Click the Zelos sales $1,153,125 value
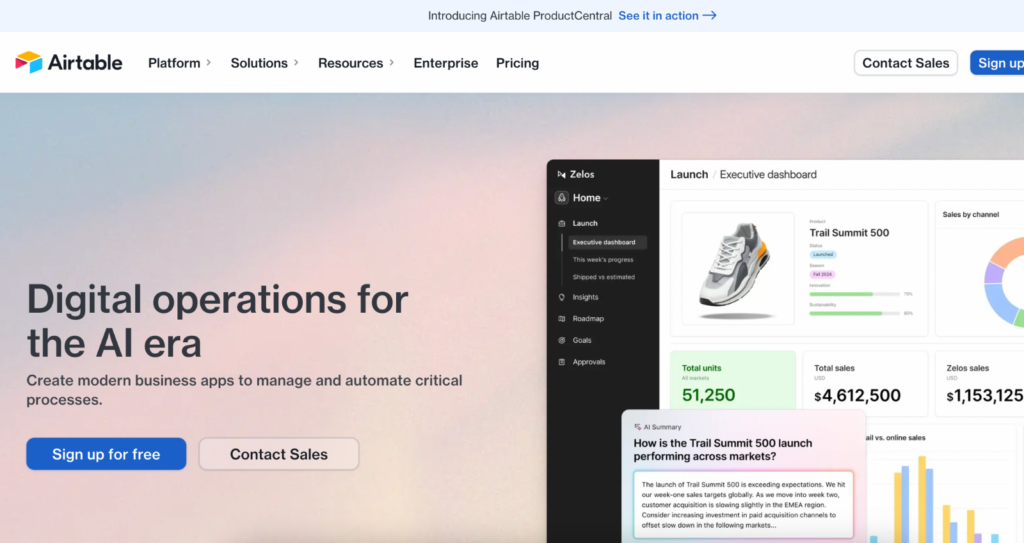The height and width of the screenshot is (543, 1024). 985,395
